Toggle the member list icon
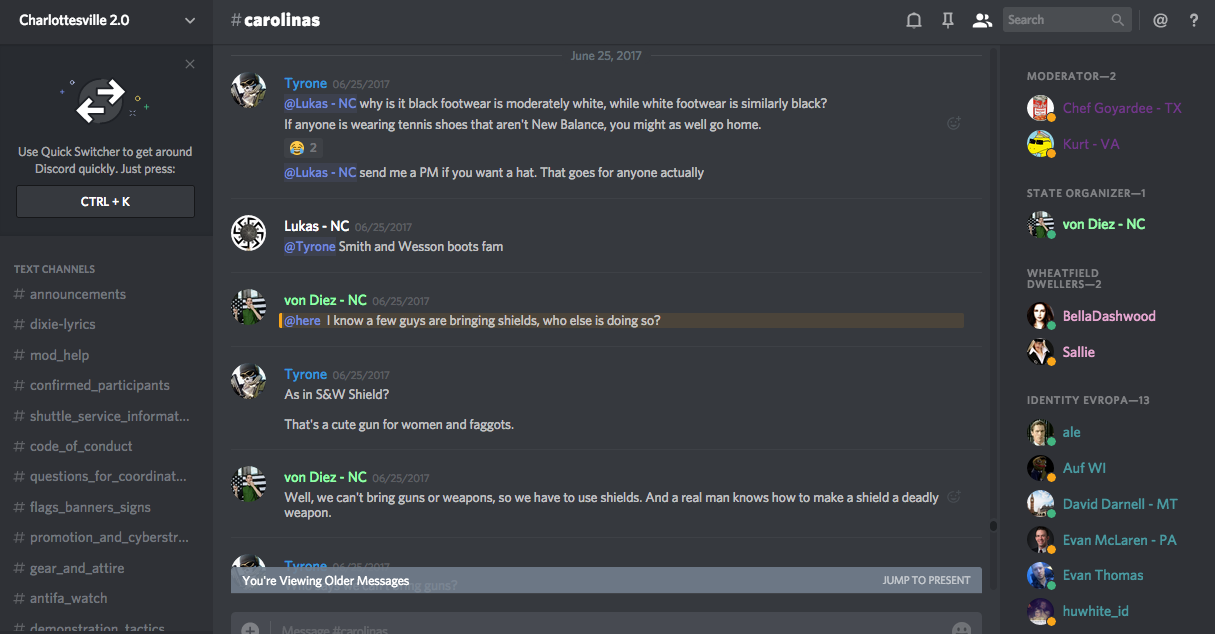The height and width of the screenshot is (634, 1215). tap(982, 20)
